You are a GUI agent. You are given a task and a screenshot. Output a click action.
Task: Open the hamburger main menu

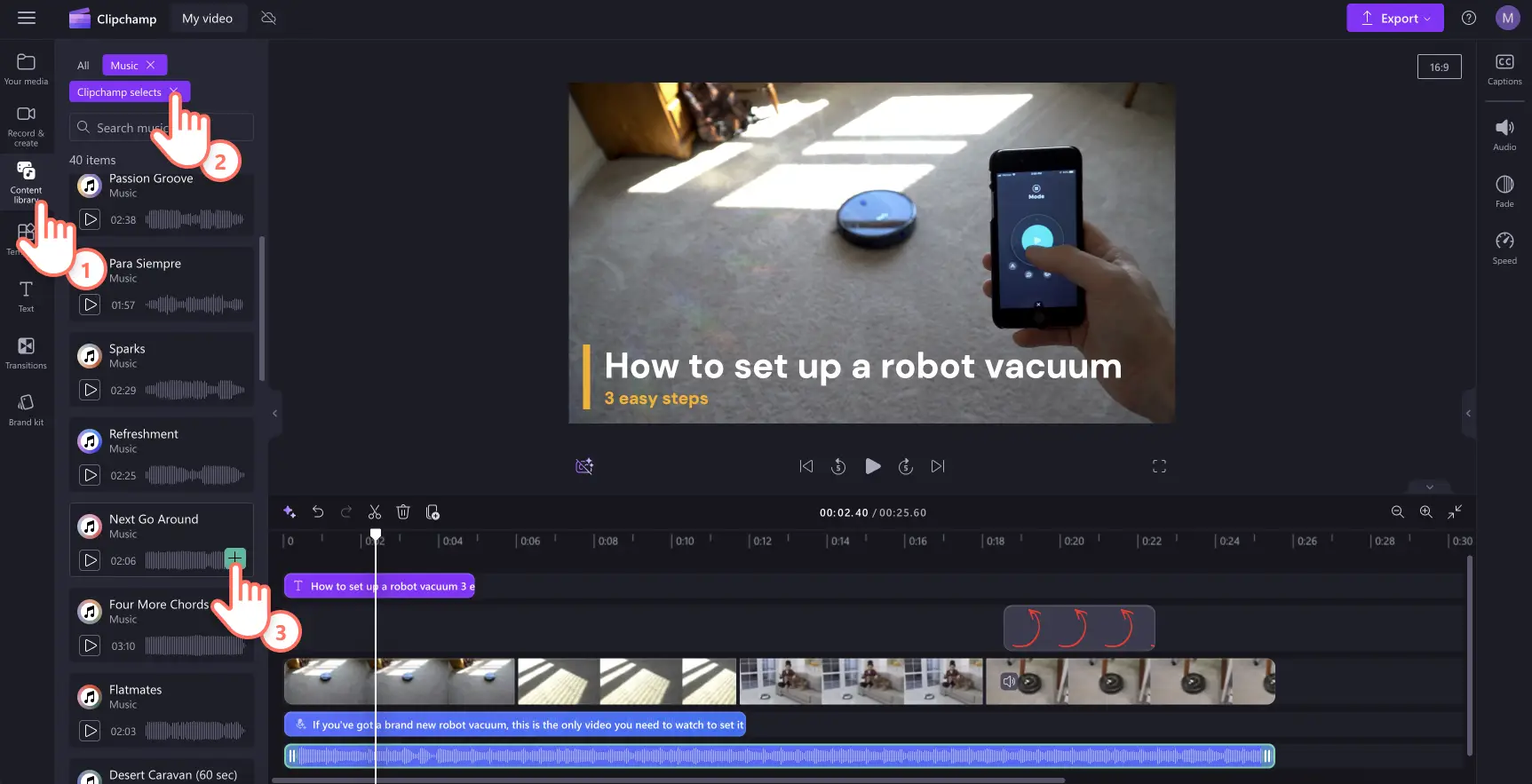point(27,18)
